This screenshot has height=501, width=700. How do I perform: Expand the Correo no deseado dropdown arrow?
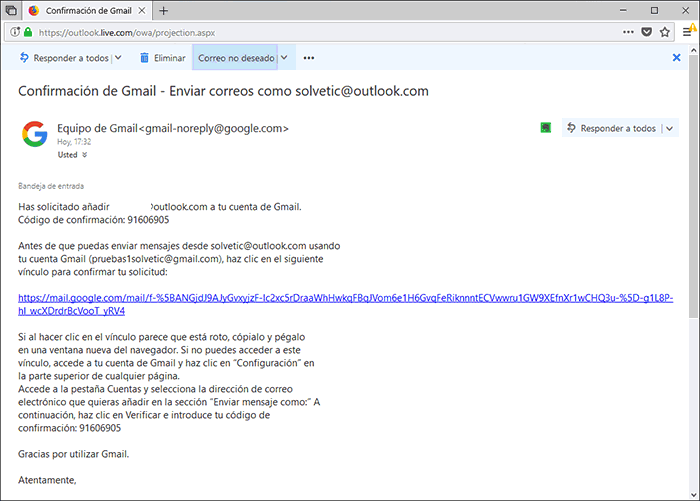(284, 58)
